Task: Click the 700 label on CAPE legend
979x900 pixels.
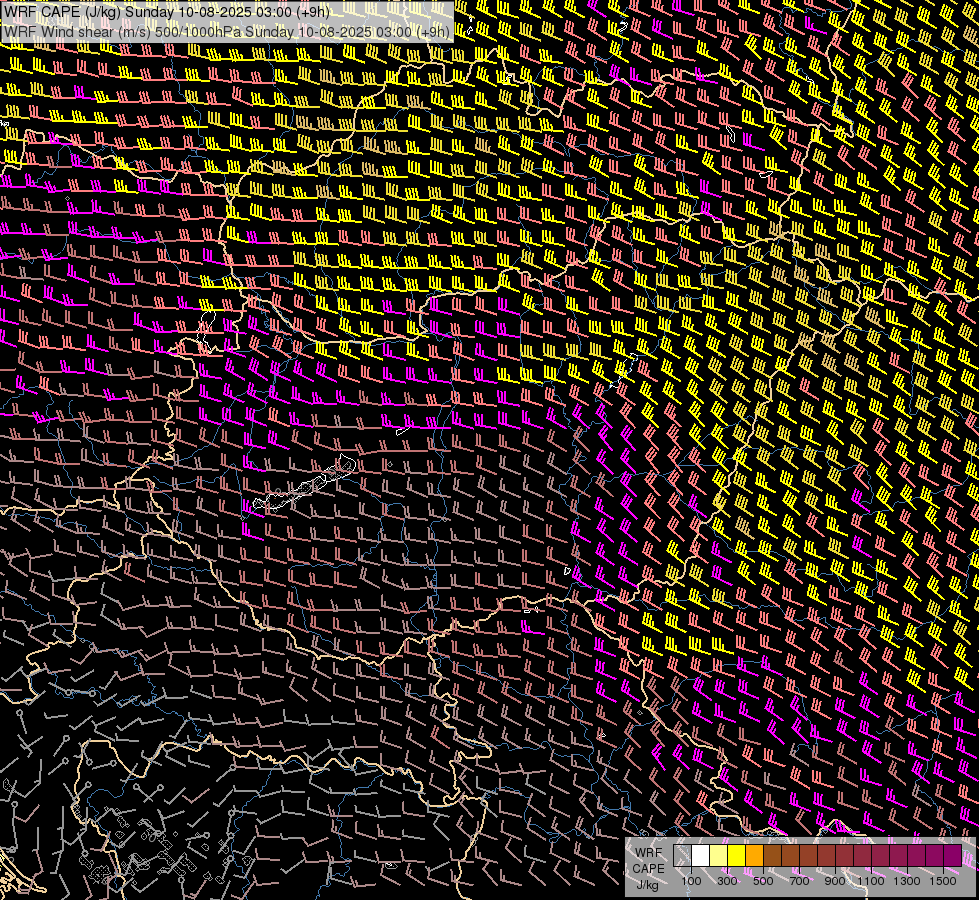Action: [x=799, y=881]
